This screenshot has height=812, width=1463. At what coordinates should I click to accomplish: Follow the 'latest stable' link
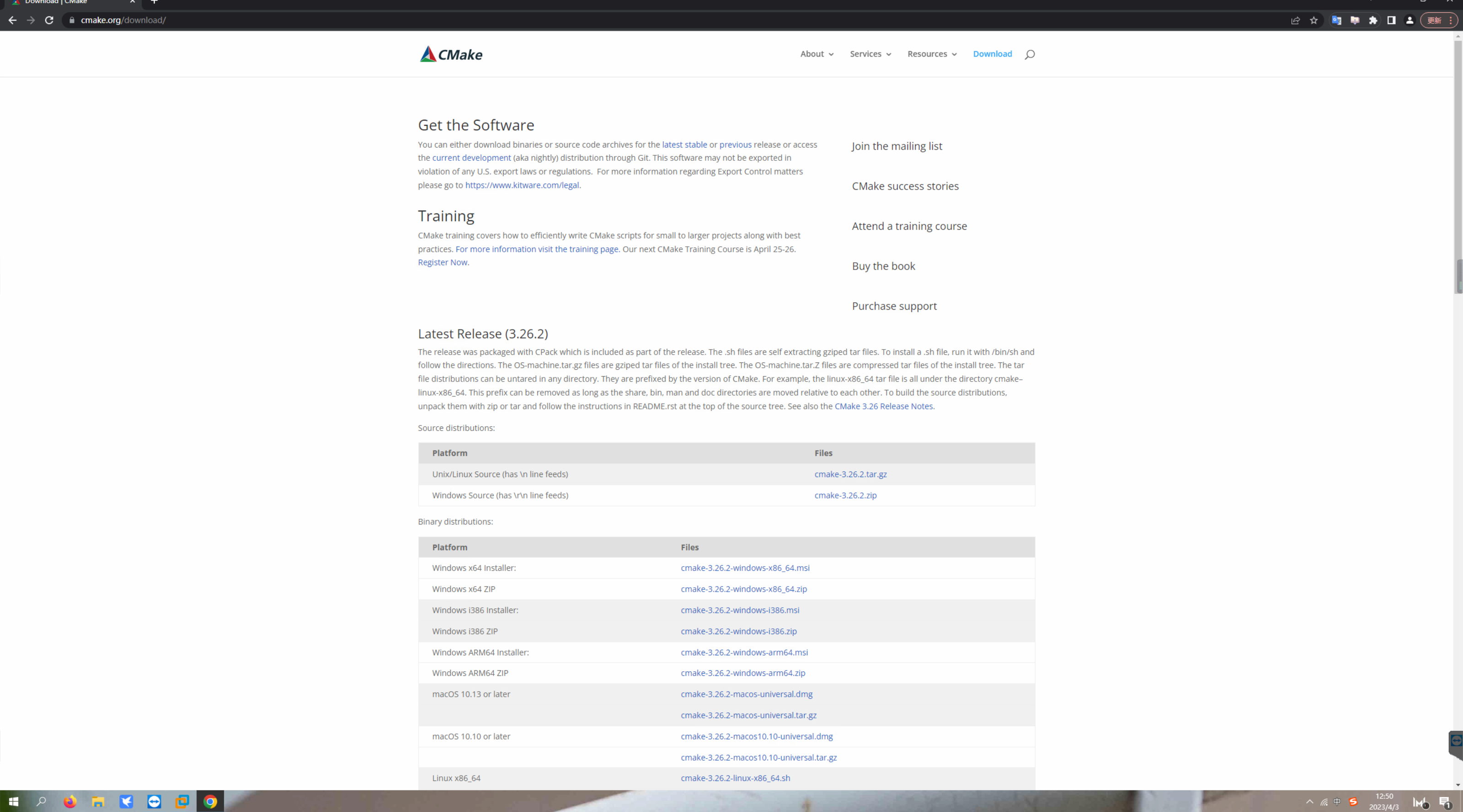[x=684, y=145]
